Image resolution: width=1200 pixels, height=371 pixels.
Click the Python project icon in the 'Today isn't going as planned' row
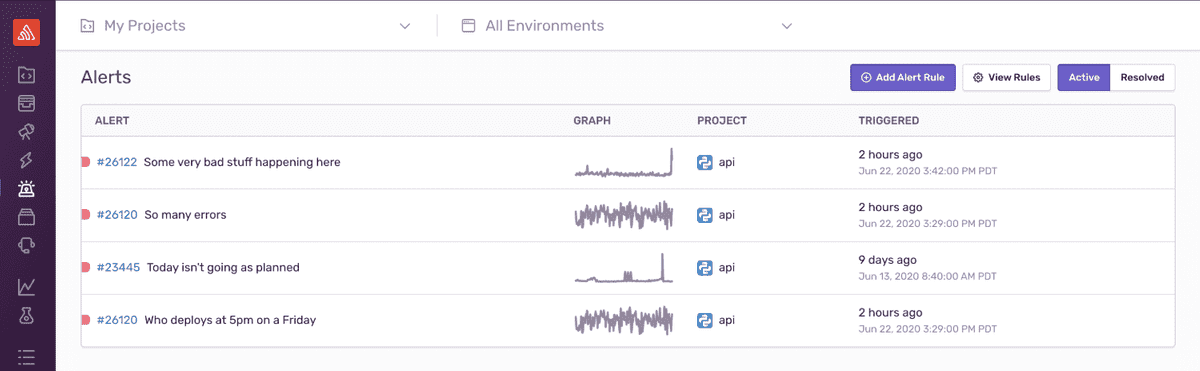(x=705, y=268)
